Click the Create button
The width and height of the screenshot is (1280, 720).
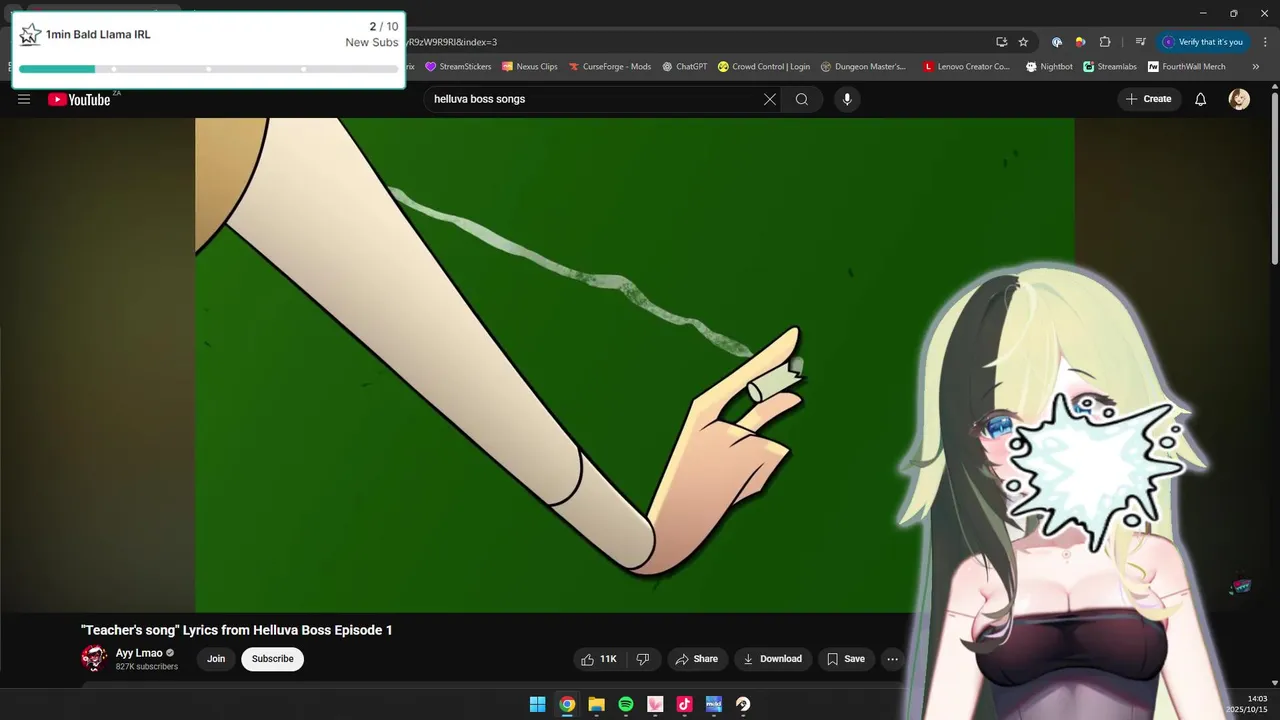pos(1148,99)
